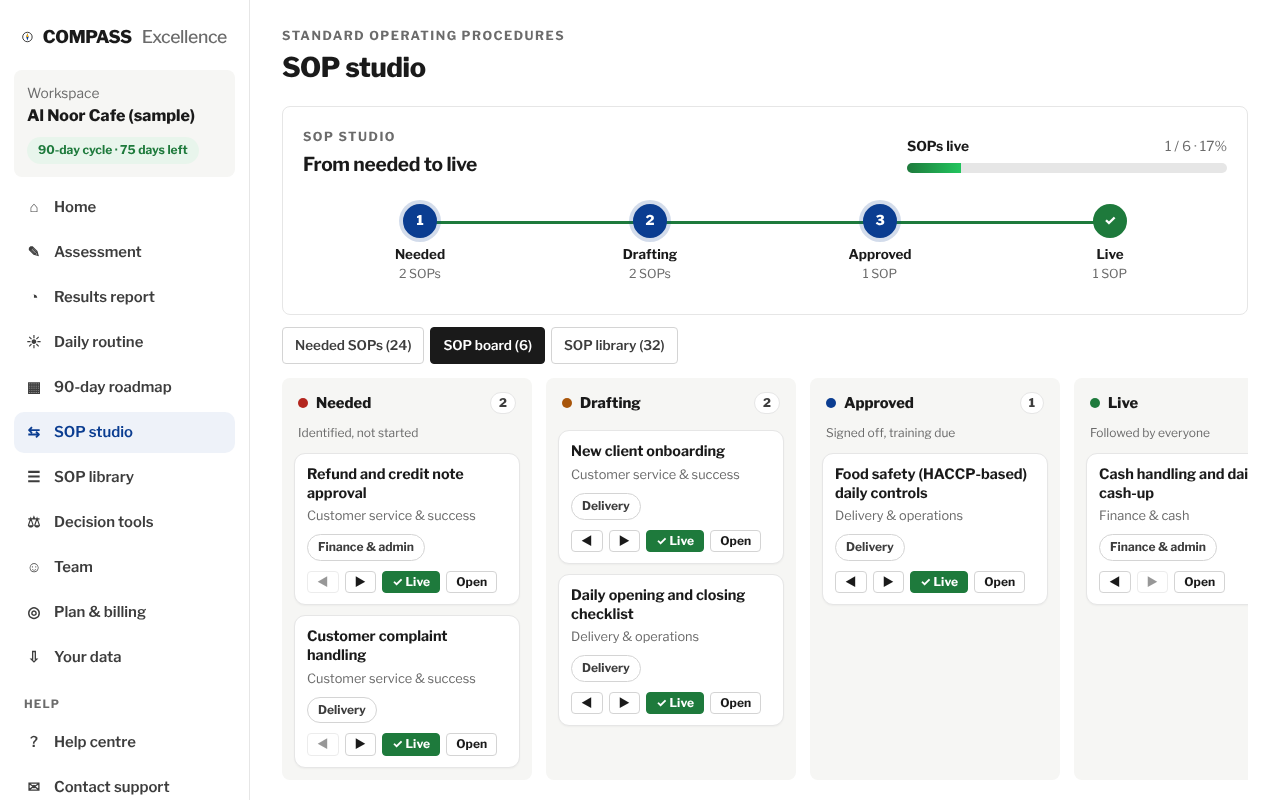1280x800 pixels.
Task: Click the Daily routine sun icon
Action: [34, 342]
